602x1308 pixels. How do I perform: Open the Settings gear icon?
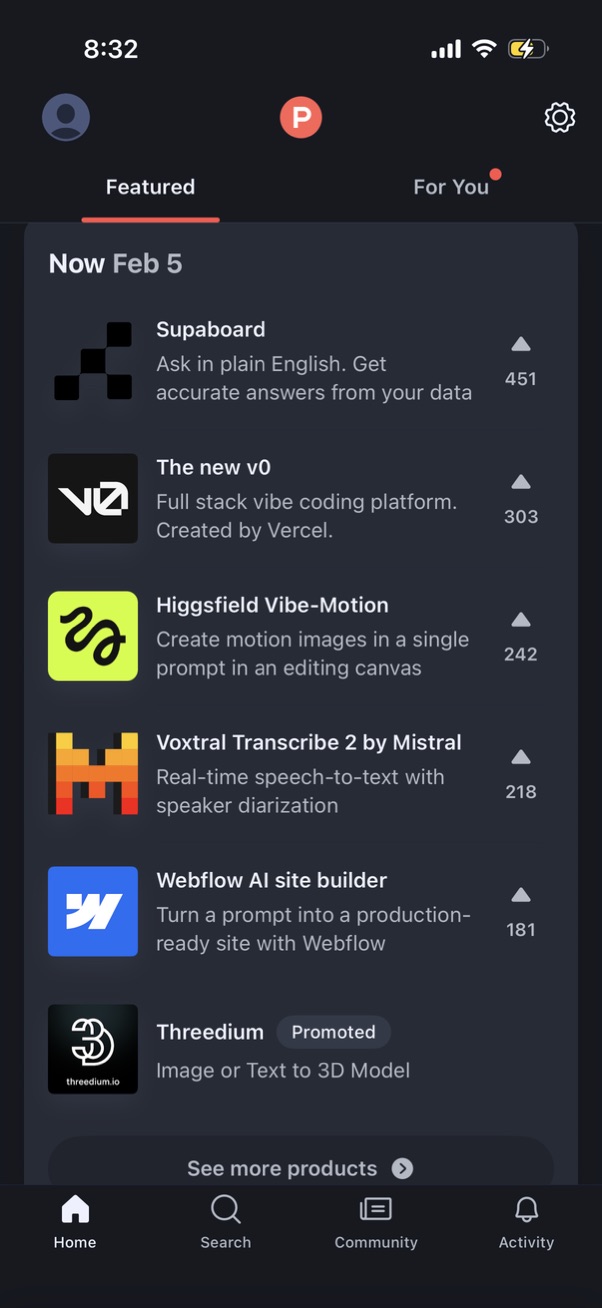pyautogui.click(x=560, y=117)
